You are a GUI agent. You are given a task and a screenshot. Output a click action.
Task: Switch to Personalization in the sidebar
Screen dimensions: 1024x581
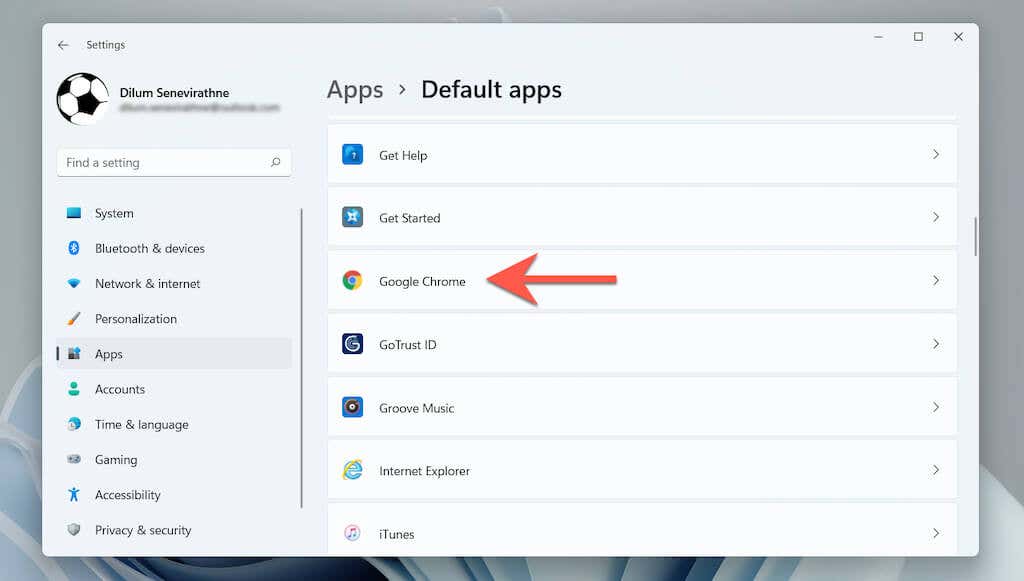[x=75, y=318]
